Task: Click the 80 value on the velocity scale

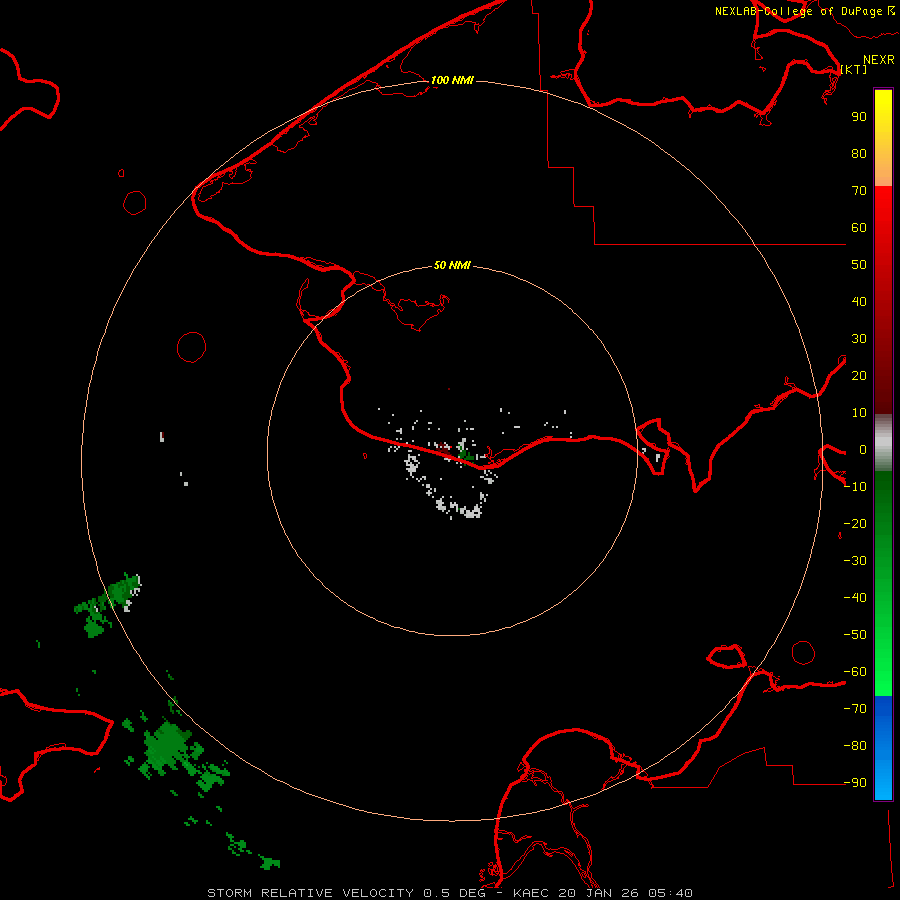Action: (859, 154)
